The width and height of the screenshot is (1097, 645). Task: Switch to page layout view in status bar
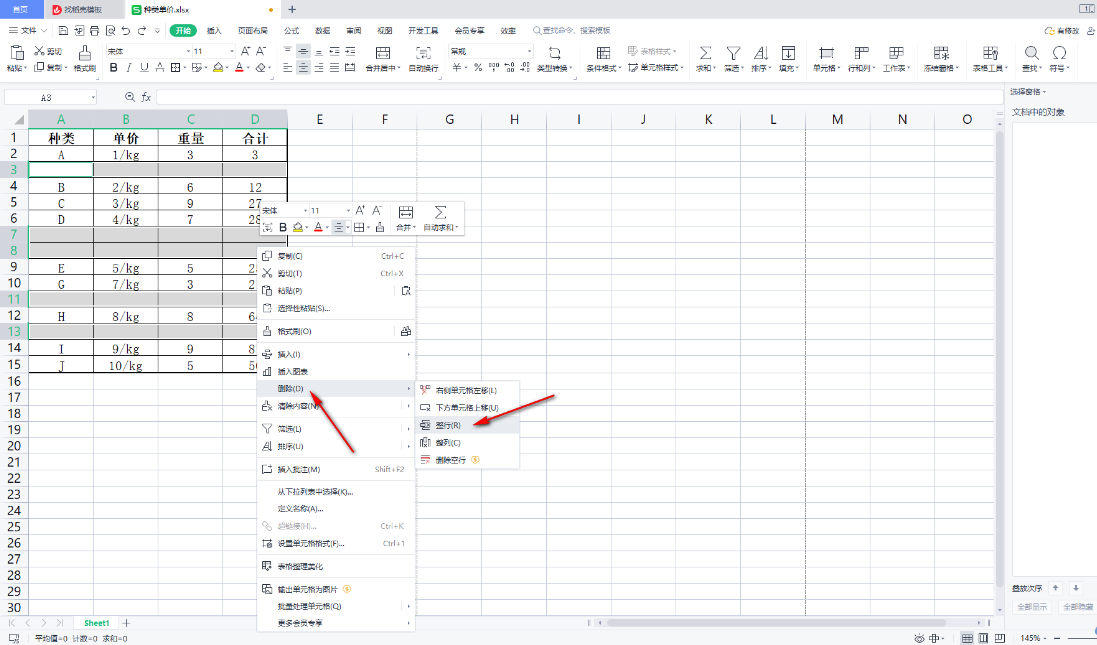[983, 638]
